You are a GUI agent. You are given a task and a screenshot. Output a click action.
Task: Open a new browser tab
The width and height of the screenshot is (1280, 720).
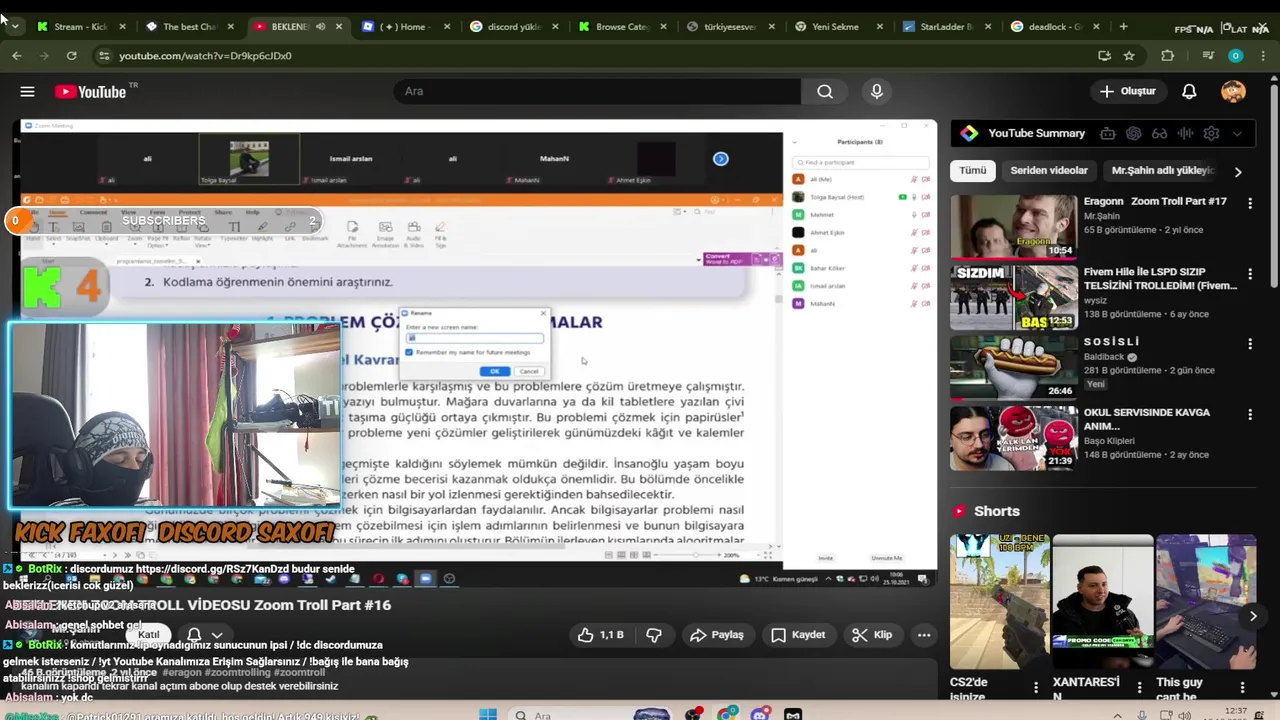pos(1123,27)
